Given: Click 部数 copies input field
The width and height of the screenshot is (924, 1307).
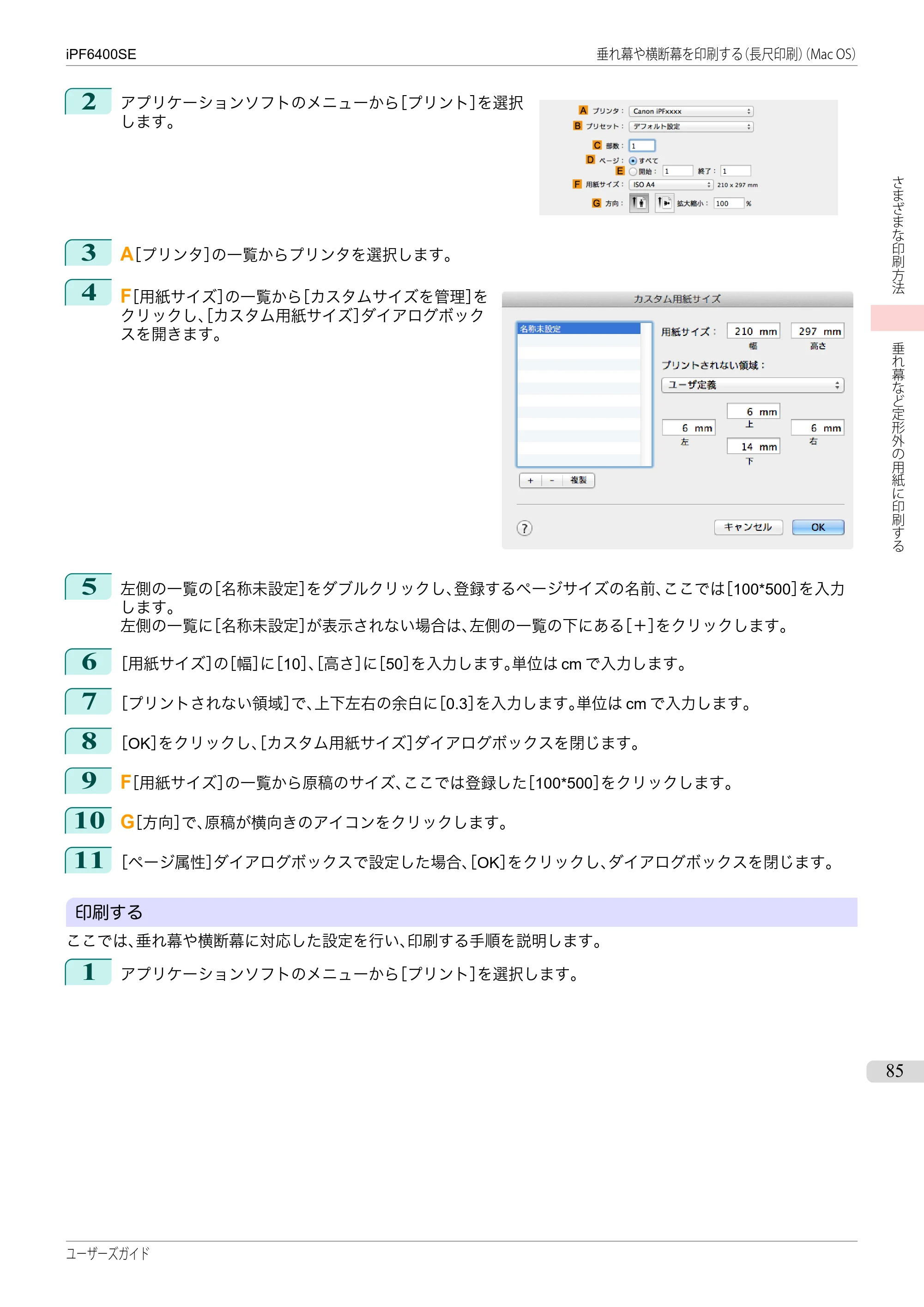Looking at the screenshot, I should point(642,146).
